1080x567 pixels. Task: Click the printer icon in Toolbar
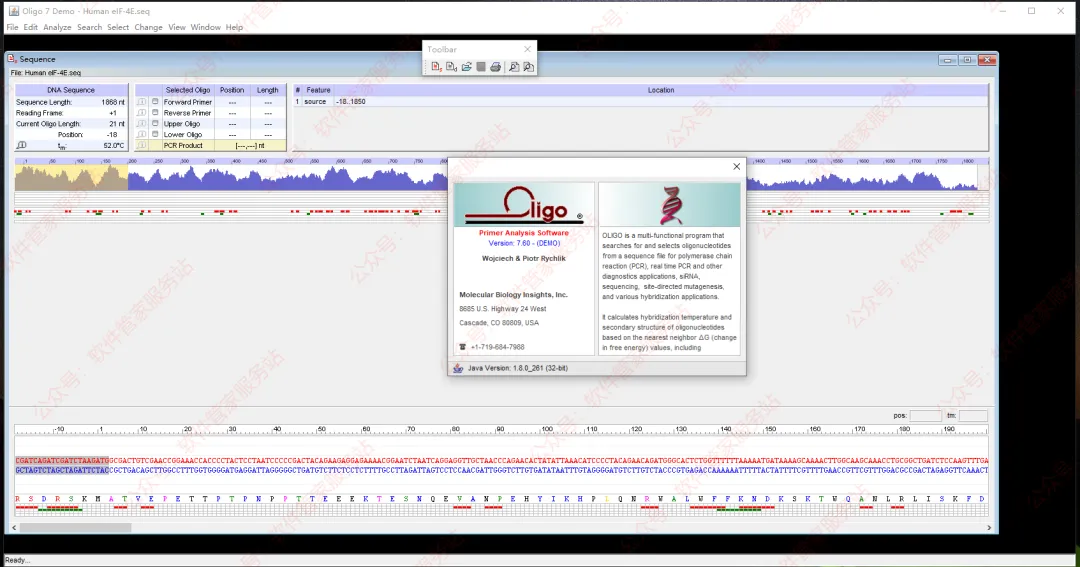pyautogui.click(x=495, y=67)
